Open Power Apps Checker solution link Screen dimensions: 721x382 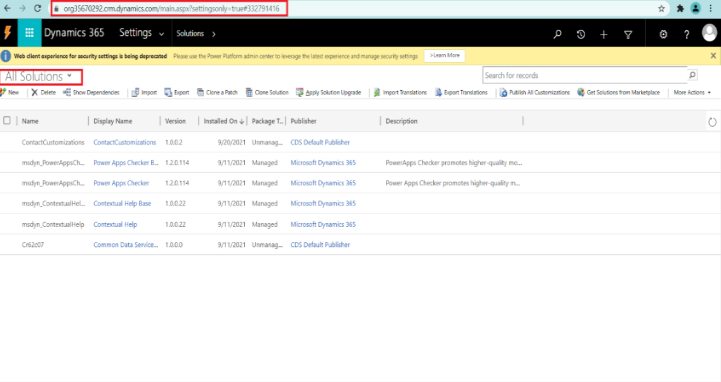tap(121, 183)
